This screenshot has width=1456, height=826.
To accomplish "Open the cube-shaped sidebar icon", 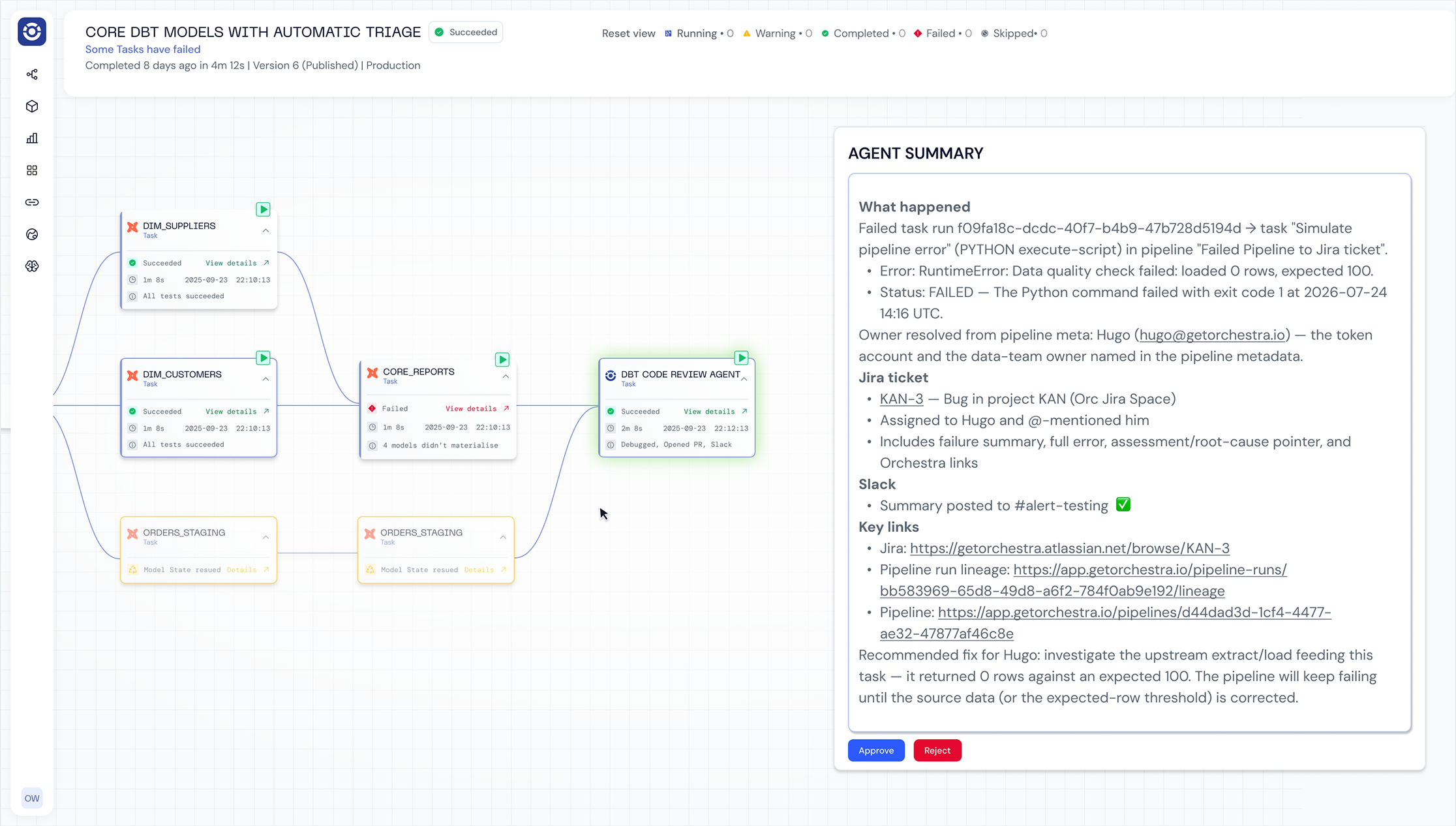I will 32,106.
